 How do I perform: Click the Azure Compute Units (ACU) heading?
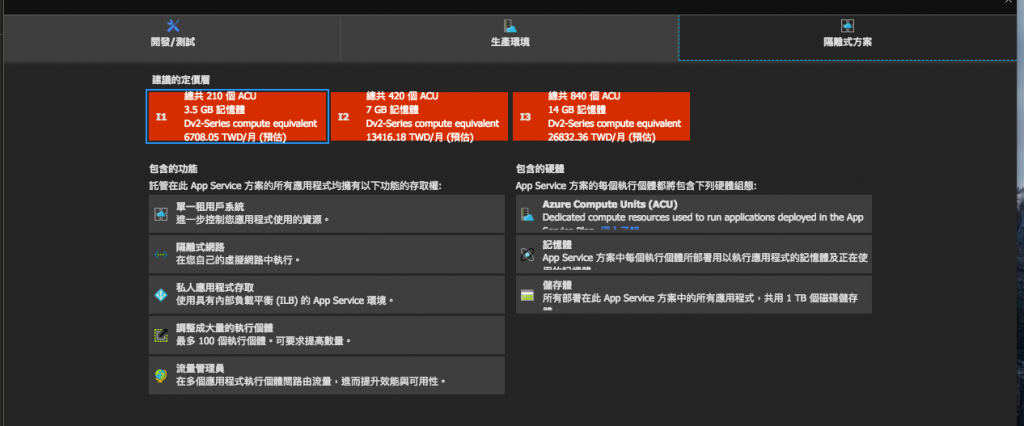[x=610, y=204]
